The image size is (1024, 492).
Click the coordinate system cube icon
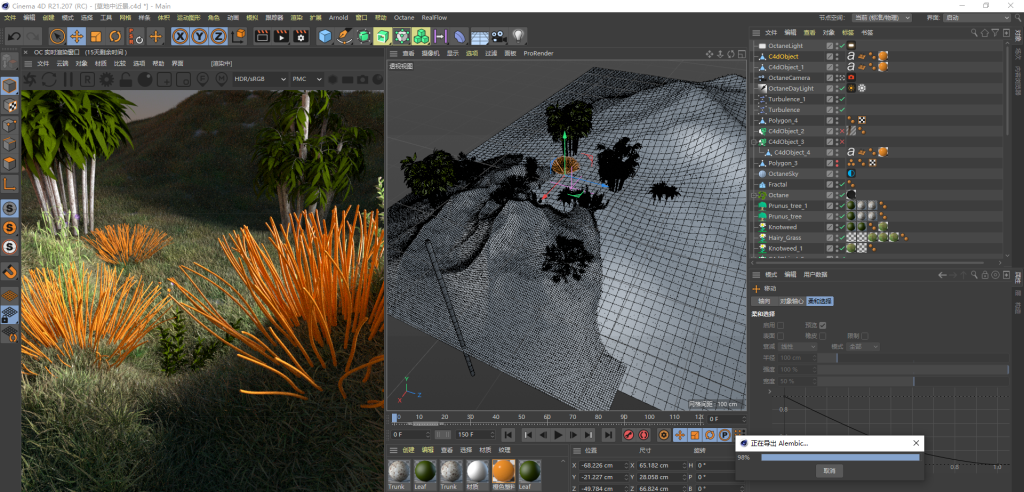click(x=239, y=37)
